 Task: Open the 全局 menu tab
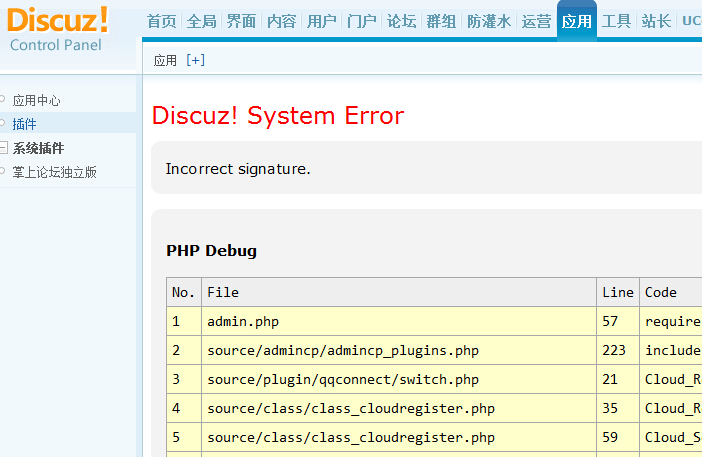(x=201, y=21)
